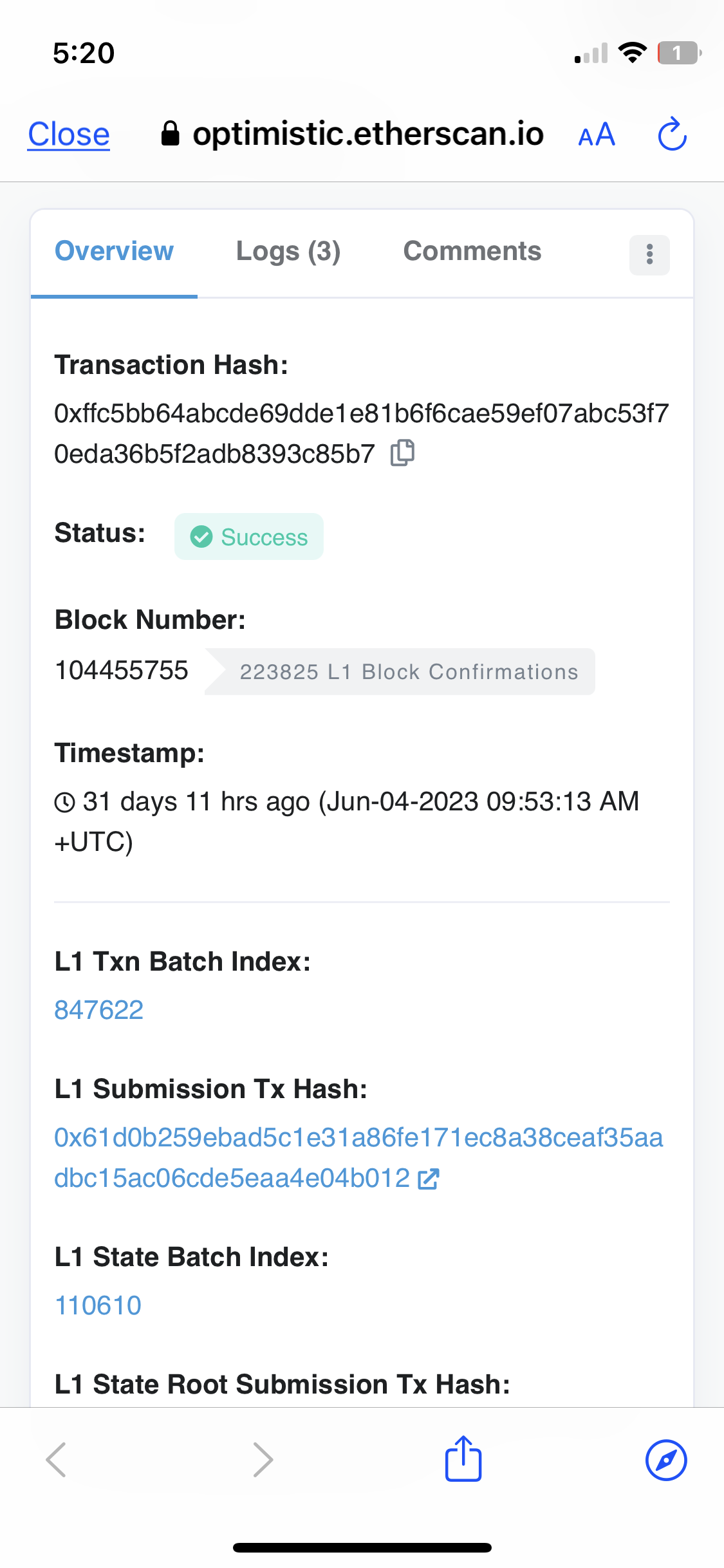Tap the back navigation arrow
This screenshot has height=1568, width=724.
click(57, 1460)
